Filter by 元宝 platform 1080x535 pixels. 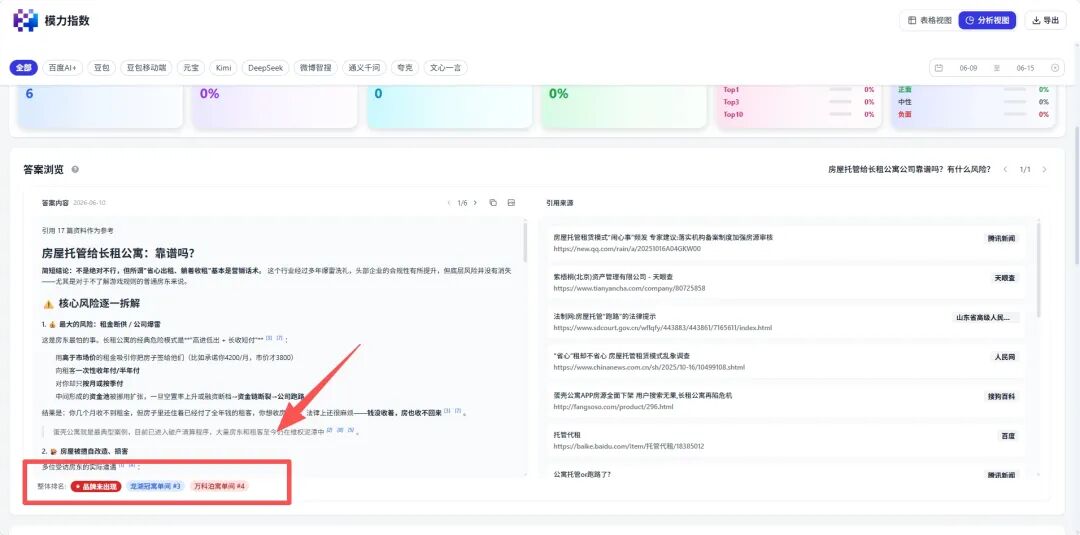coord(190,67)
